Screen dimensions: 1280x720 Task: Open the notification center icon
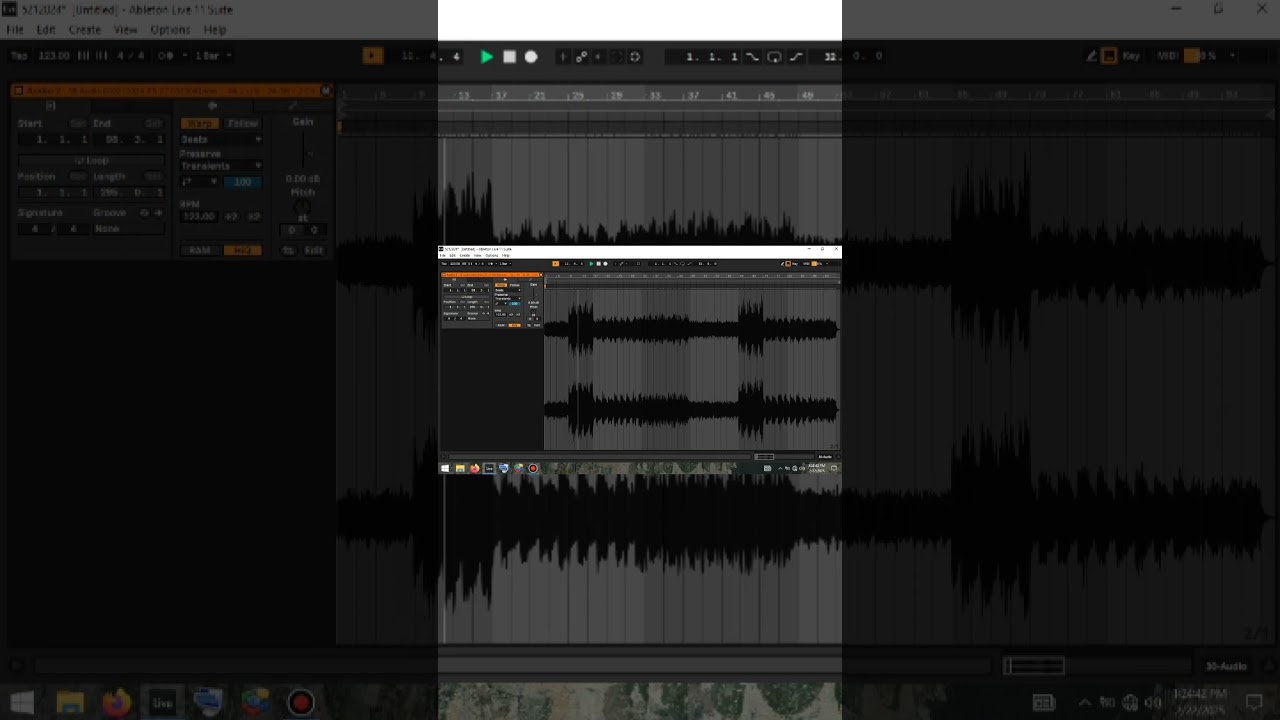pyautogui.click(x=1254, y=702)
